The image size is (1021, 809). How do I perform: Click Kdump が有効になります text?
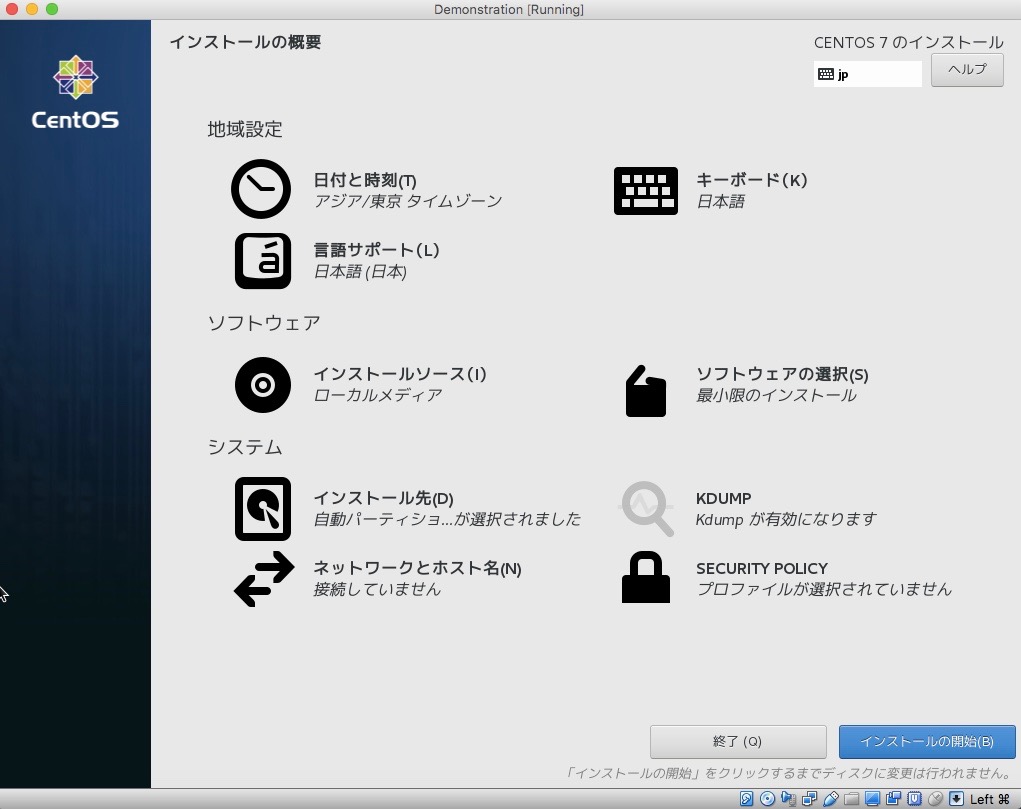(786, 520)
